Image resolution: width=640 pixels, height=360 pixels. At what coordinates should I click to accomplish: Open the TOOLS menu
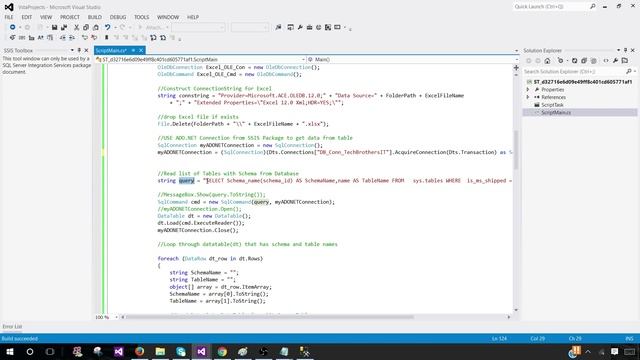point(142,17)
